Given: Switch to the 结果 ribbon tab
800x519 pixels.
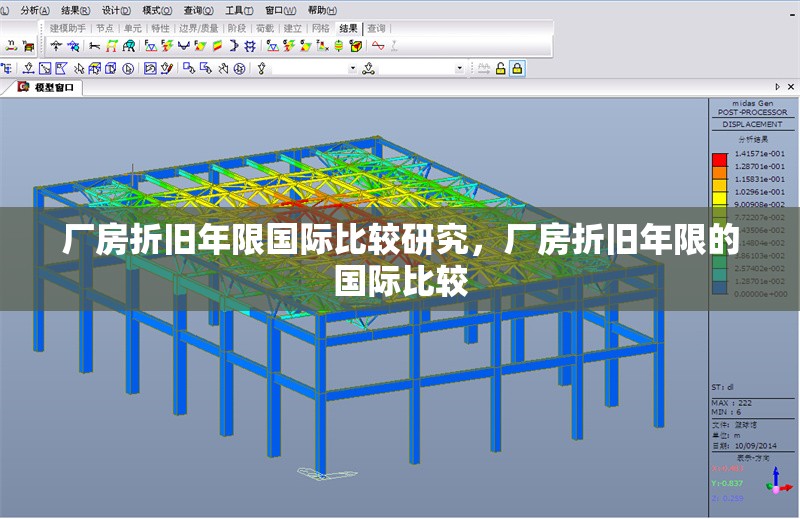Looking at the screenshot, I should [x=348, y=28].
